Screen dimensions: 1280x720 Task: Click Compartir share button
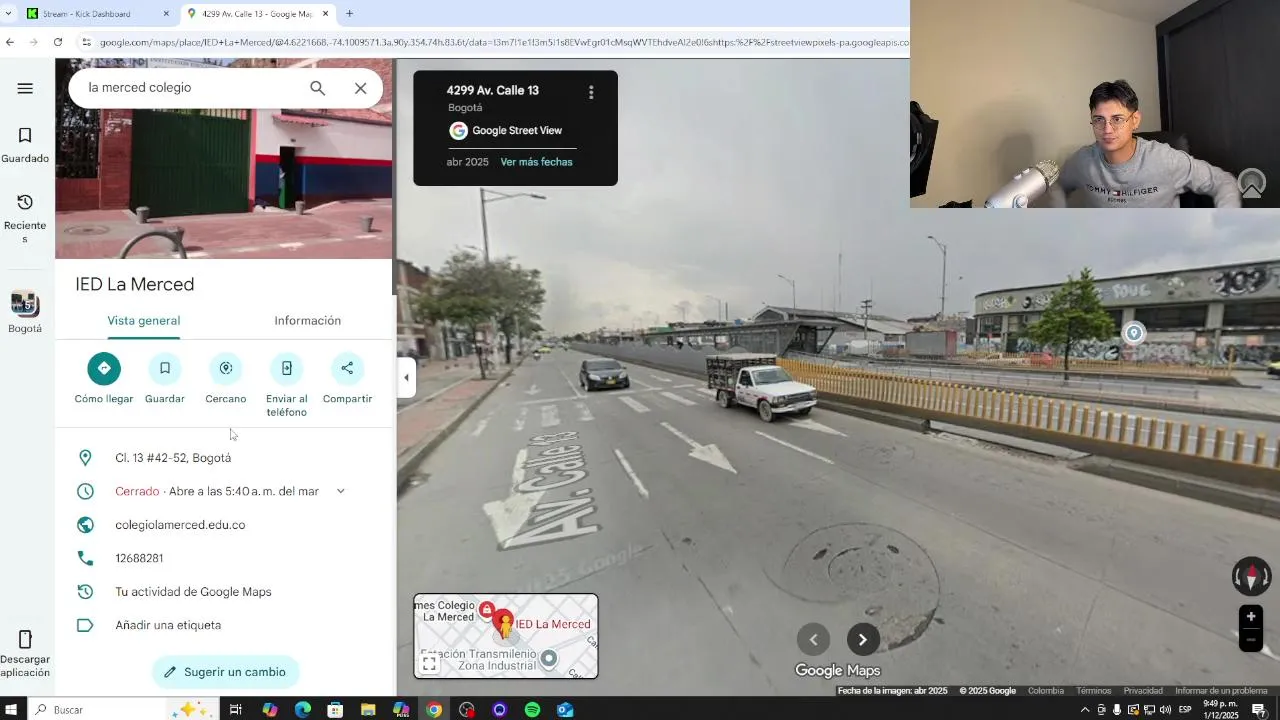347,379
